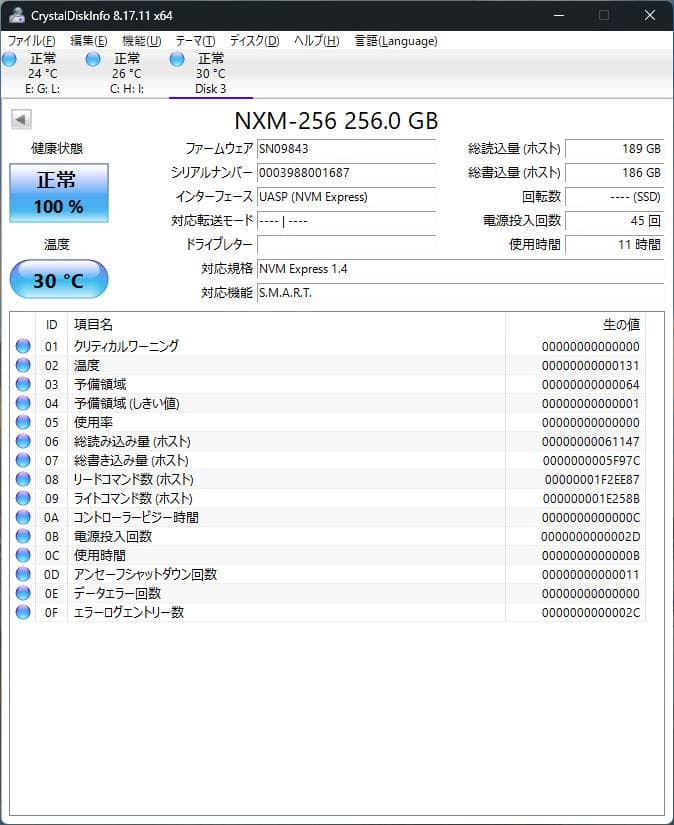
Task: Open the 機能(U) menu
Action: click(142, 41)
